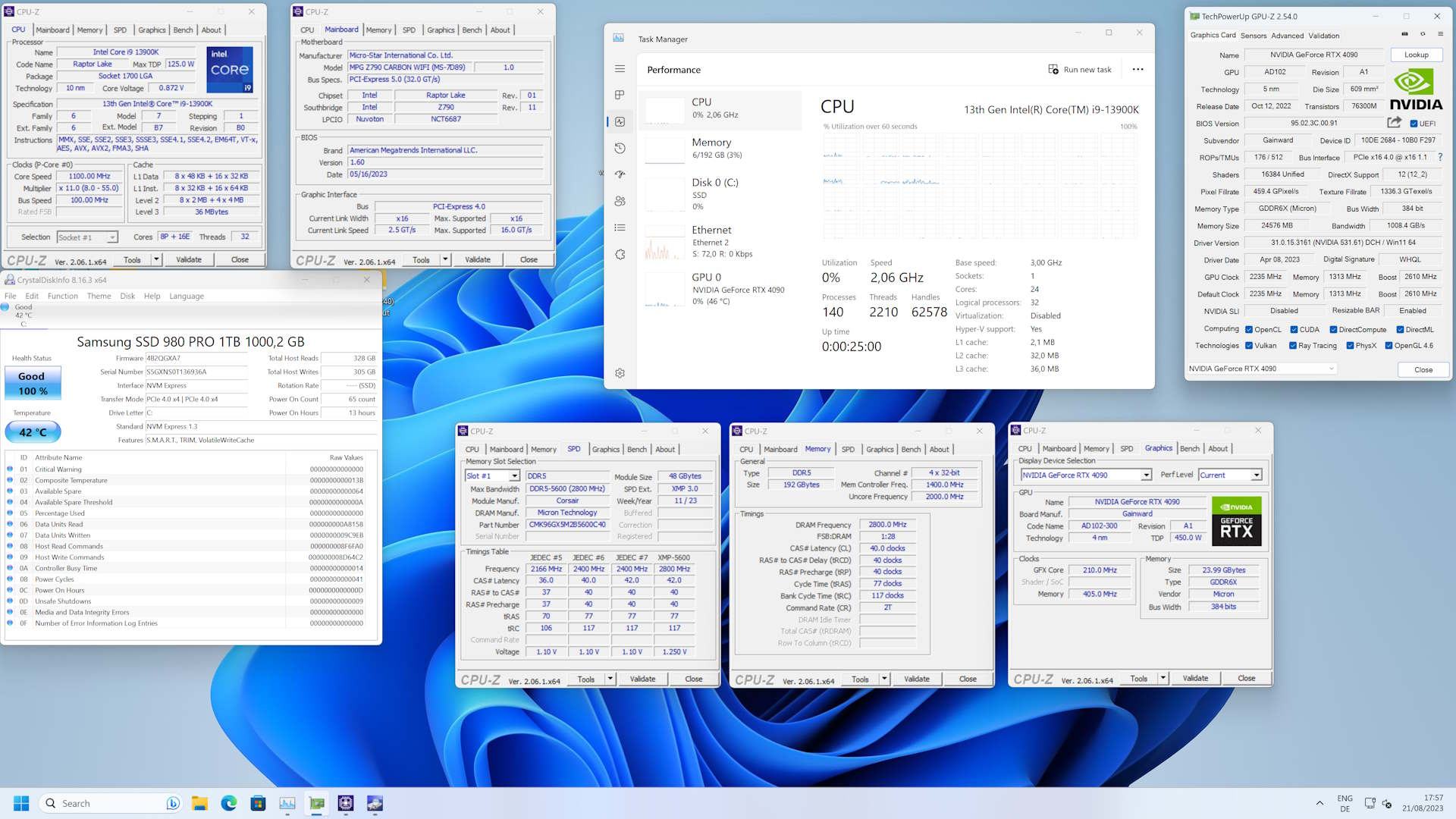Open Processes page in Task Manager sidebar
The width and height of the screenshot is (1456, 819).
pyautogui.click(x=620, y=95)
